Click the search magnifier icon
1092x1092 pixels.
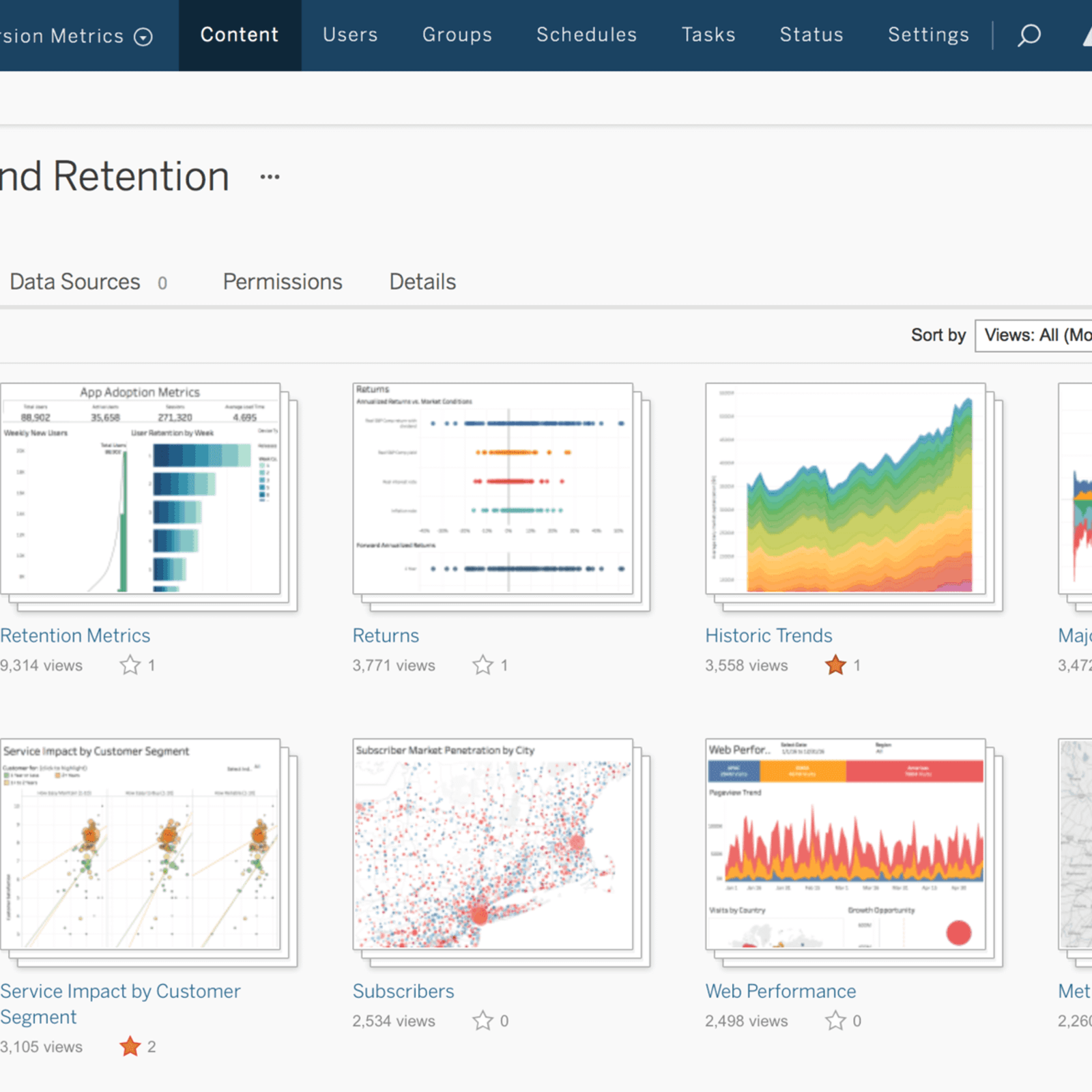[x=1029, y=35]
